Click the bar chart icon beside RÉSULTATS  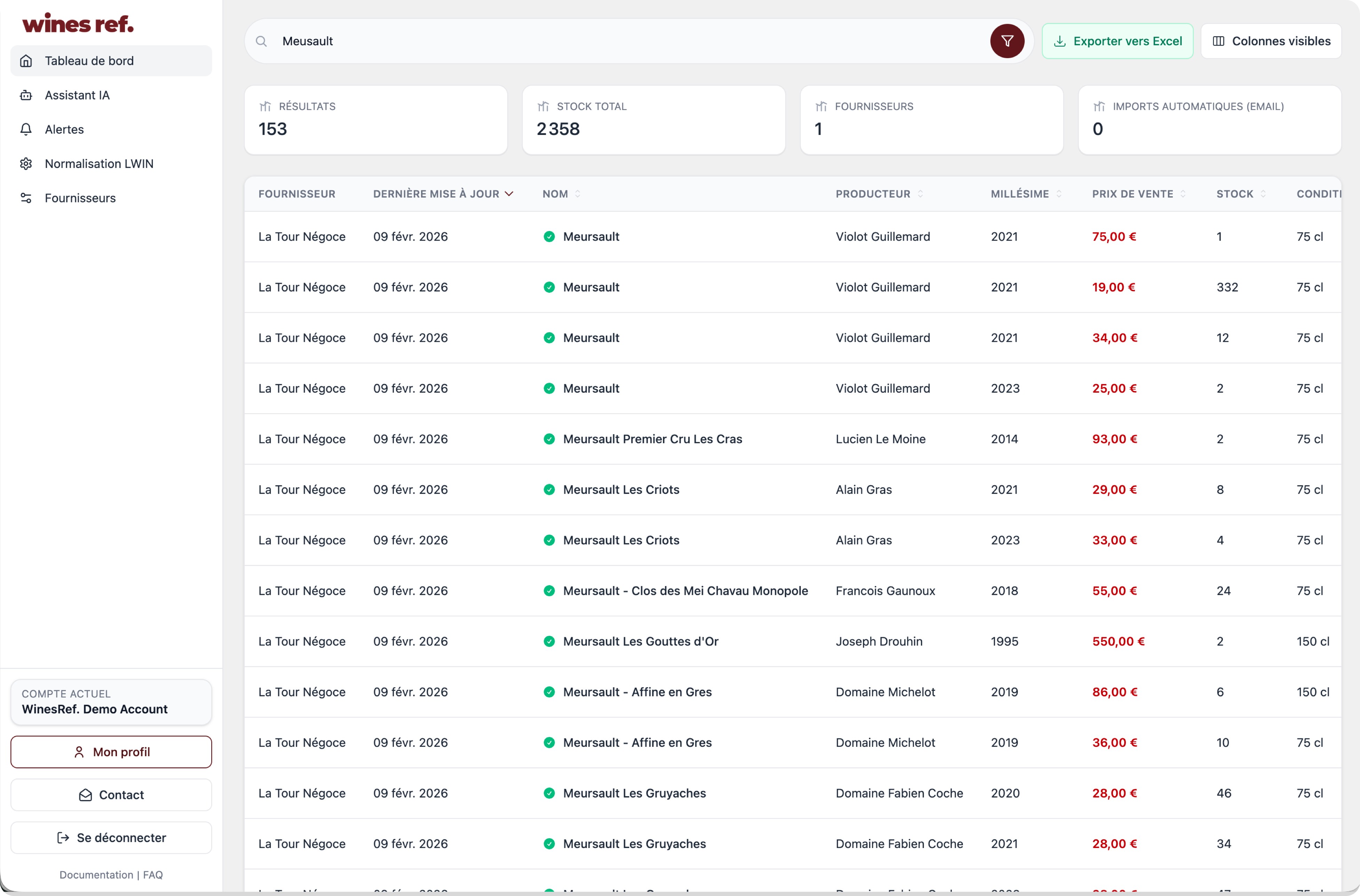[265, 106]
